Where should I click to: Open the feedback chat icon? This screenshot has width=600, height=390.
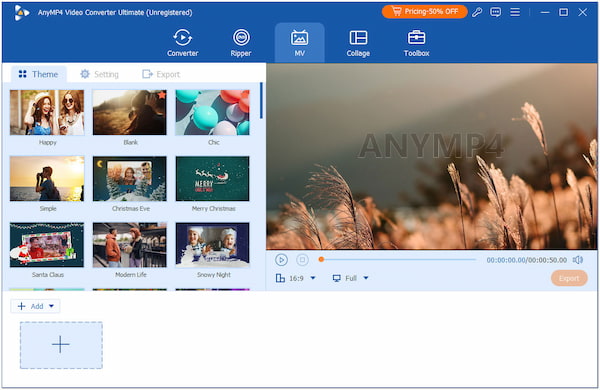coord(496,12)
